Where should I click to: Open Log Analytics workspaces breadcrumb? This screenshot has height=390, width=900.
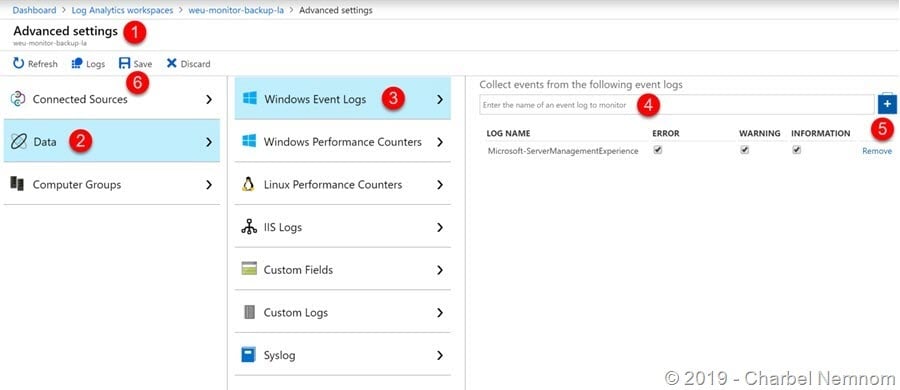122,10
